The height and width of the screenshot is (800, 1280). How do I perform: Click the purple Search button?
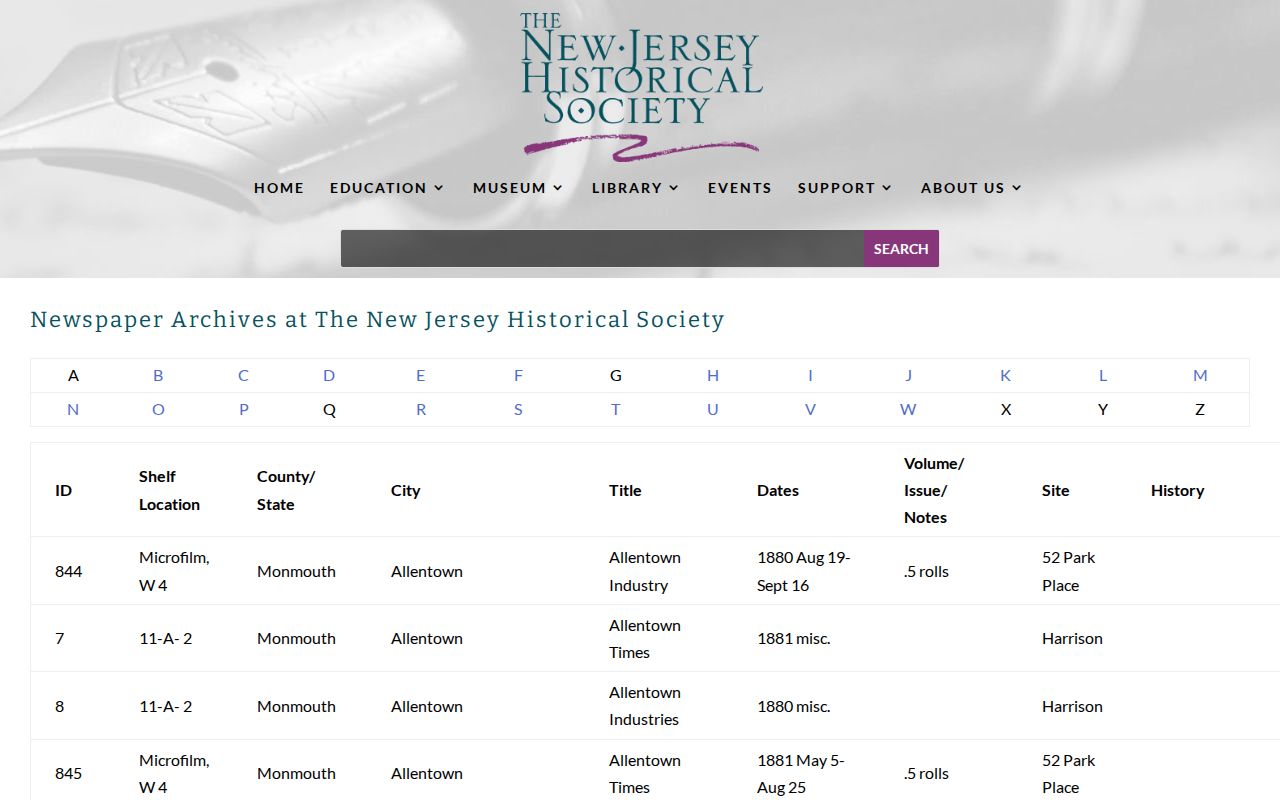[x=901, y=249]
